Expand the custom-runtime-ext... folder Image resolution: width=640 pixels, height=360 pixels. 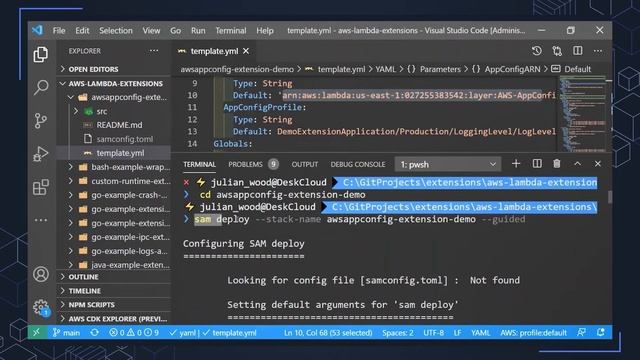(x=113, y=181)
